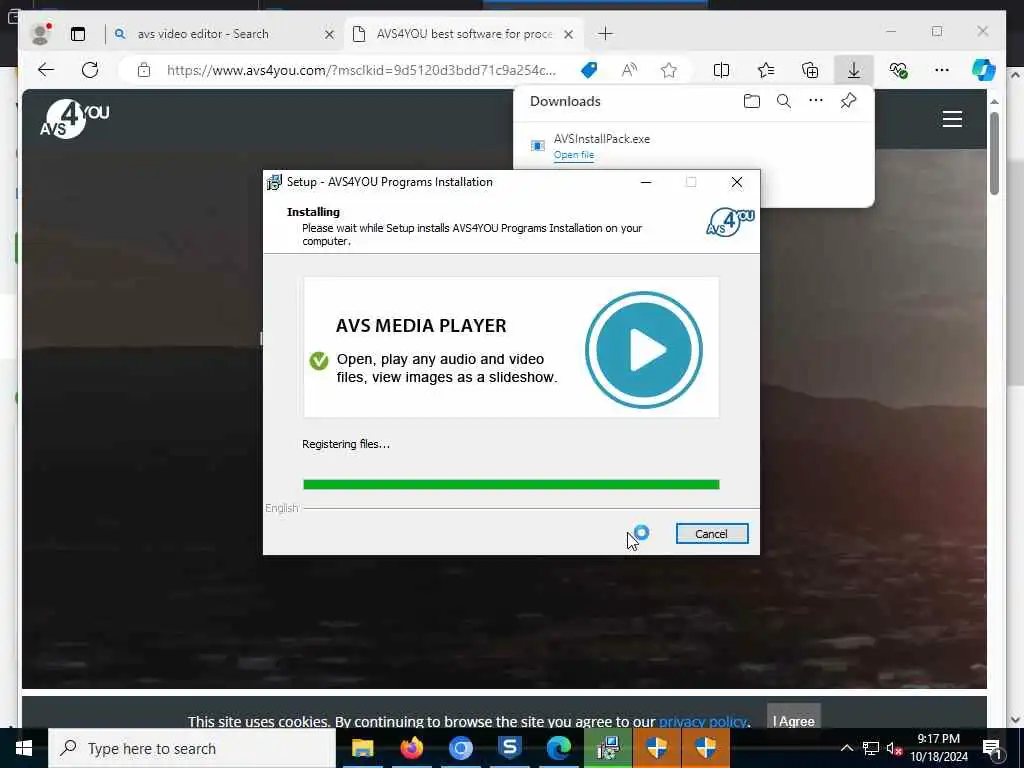The height and width of the screenshot is (768, 1024).
Task: Select the AVS4YOU best software tab
Action: [464, 34]
